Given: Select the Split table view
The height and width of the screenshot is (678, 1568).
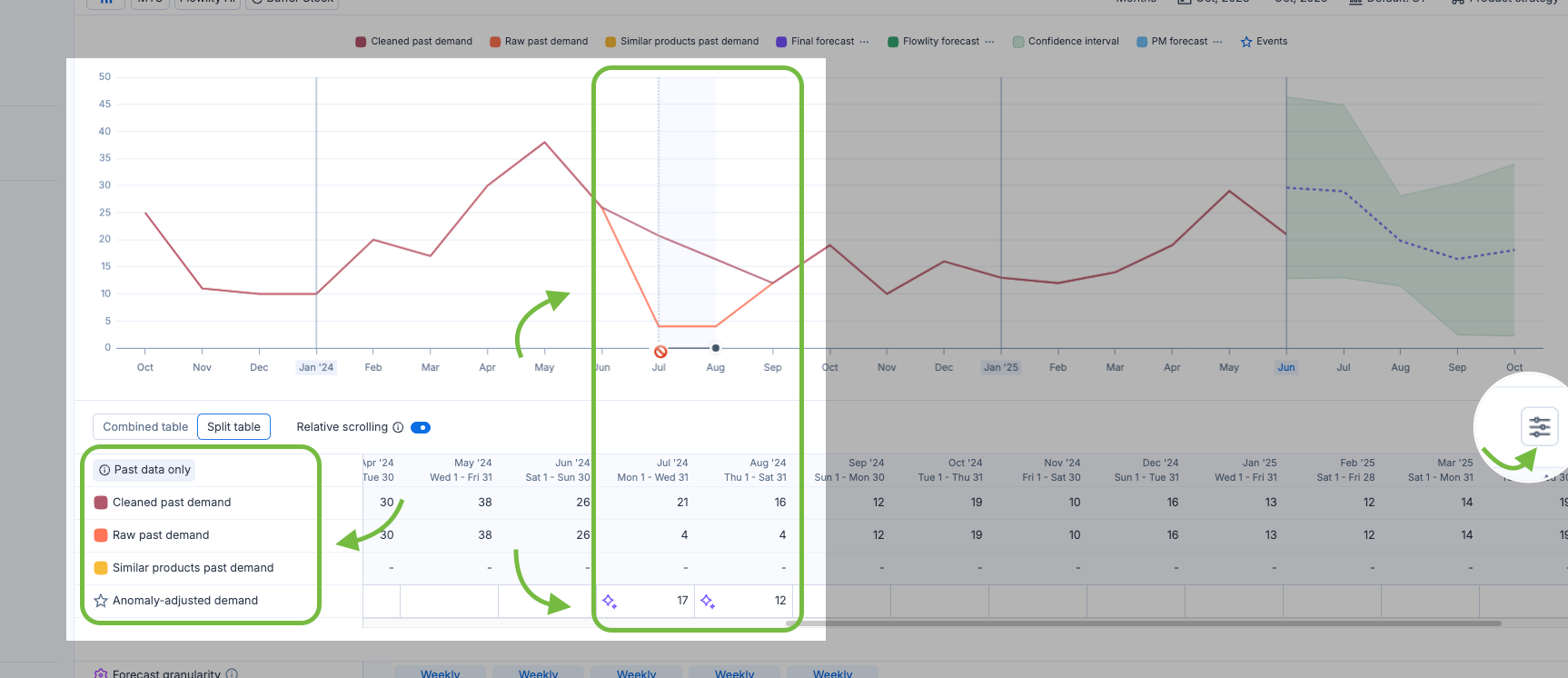Looking at the screenshot, I should point(233,427).
